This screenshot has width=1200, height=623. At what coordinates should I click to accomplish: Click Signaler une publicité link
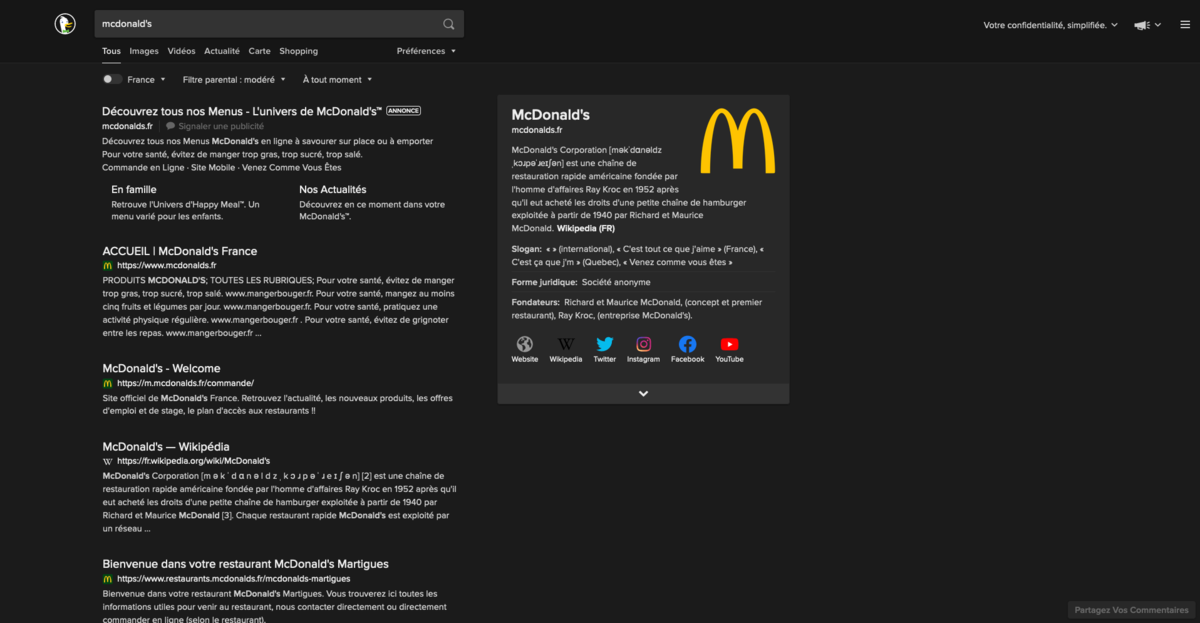click(x=221, y=127)
